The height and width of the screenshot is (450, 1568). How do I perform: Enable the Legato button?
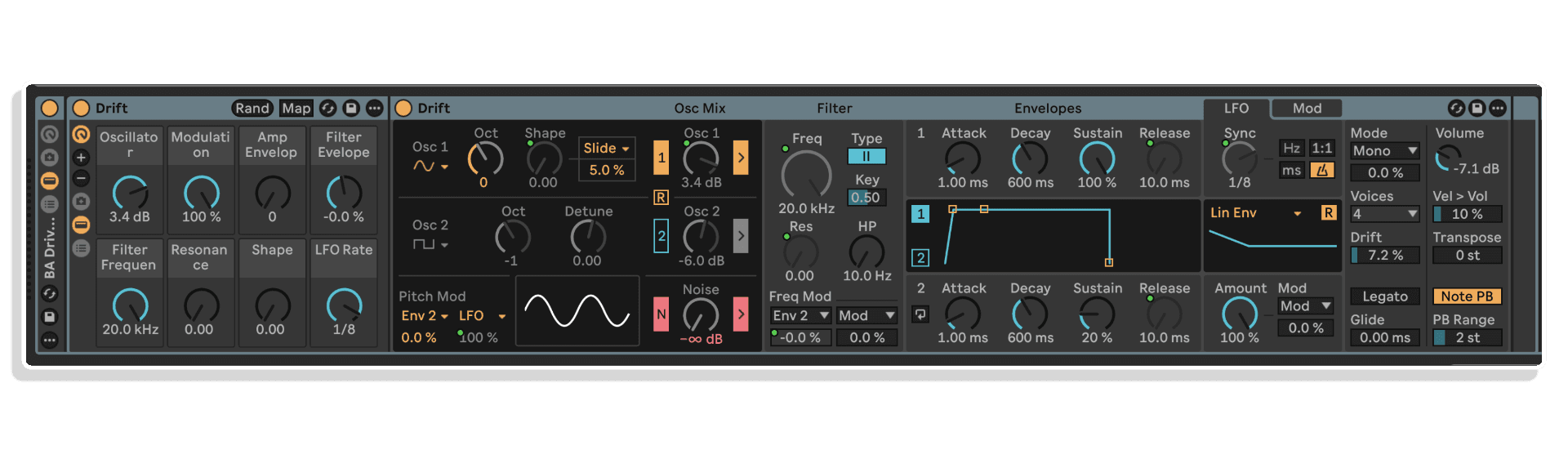click(x=1385, y=296)
